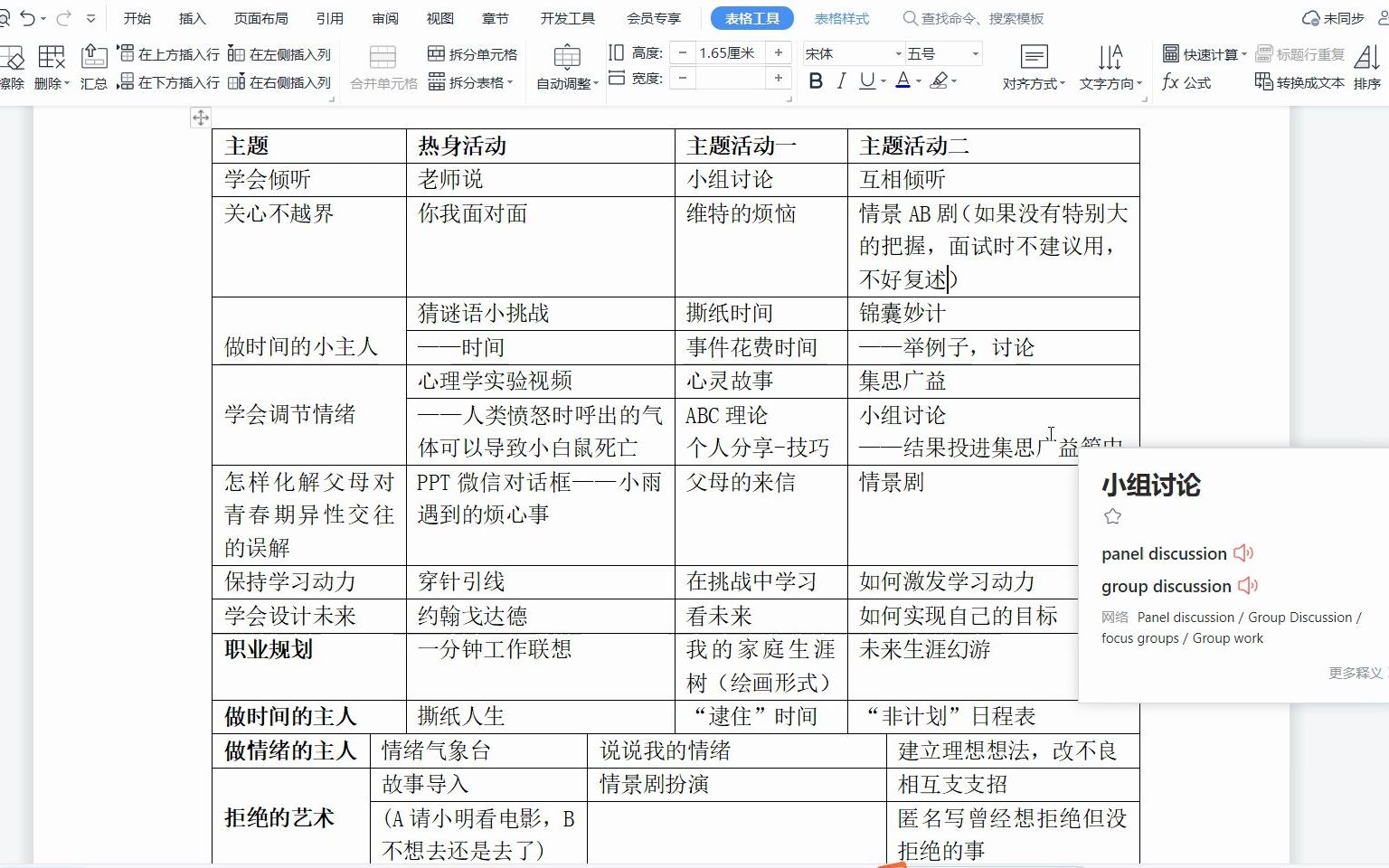This screenshot has width=1389, height=868.
Task: Play pronunciation for panel discussion
Action: [1243, 553]
